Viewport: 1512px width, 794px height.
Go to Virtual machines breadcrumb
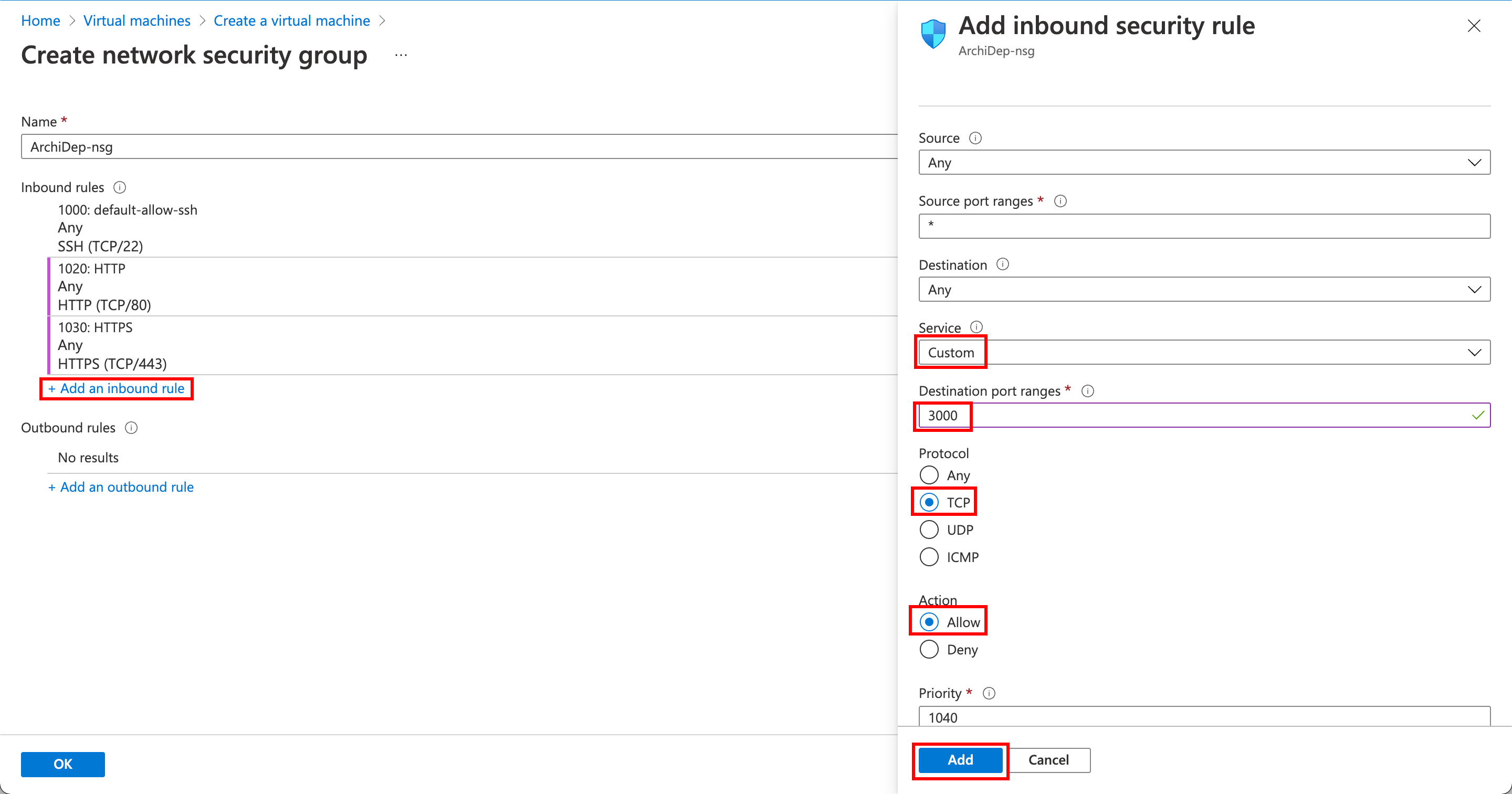pos(136,20)
